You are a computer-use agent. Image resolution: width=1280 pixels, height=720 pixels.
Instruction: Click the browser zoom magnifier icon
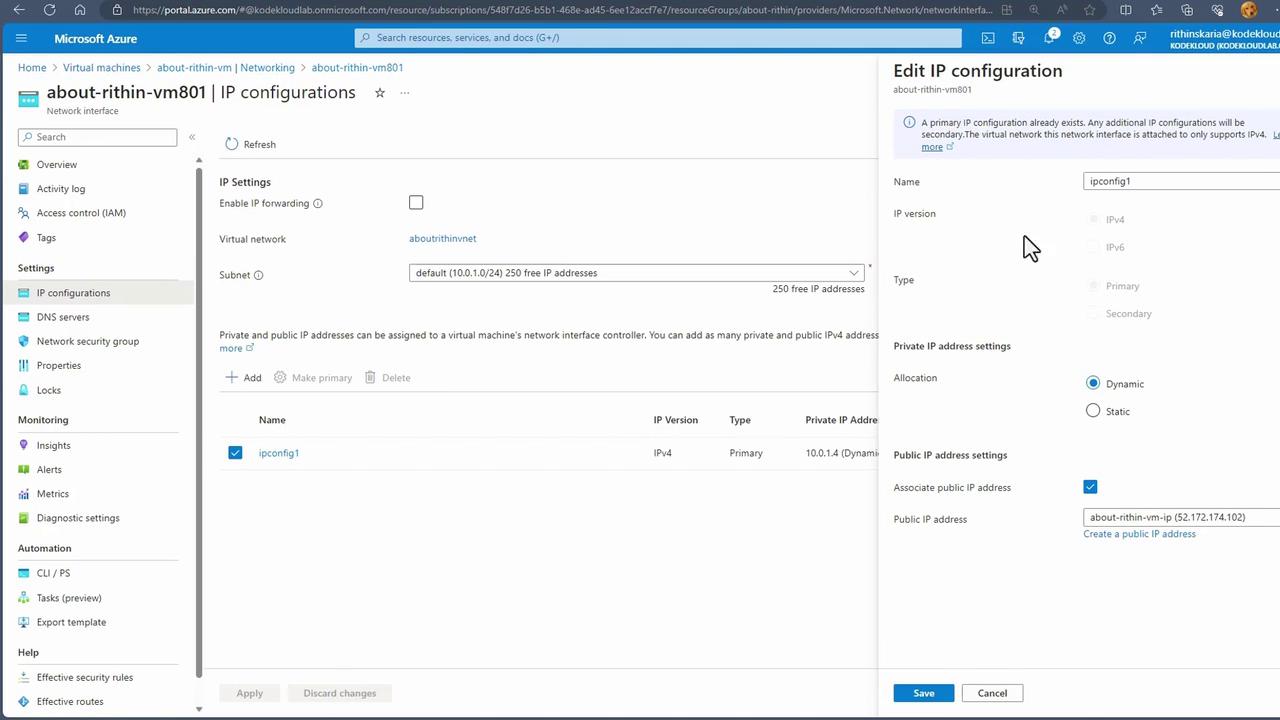[1036, 10]
